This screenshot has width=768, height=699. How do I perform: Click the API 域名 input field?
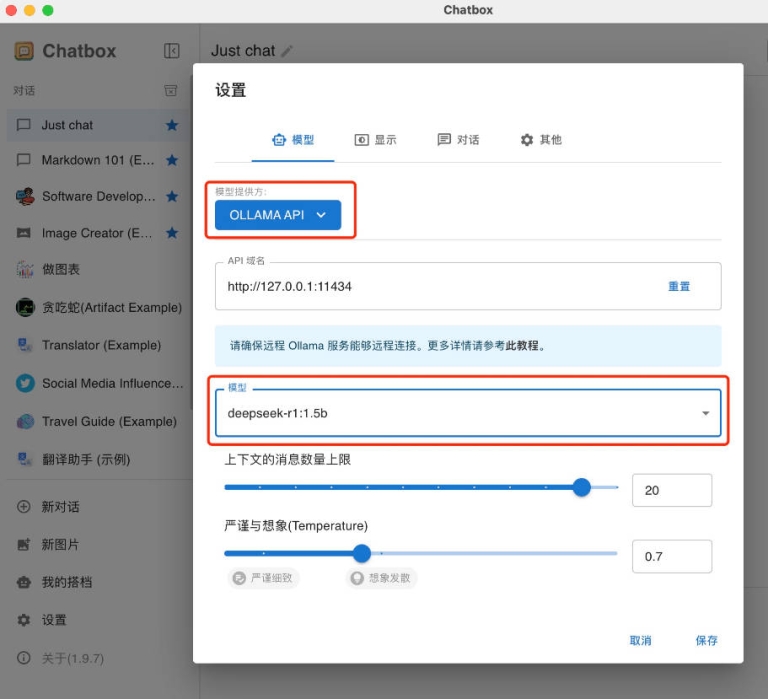(x=430, y=286)
